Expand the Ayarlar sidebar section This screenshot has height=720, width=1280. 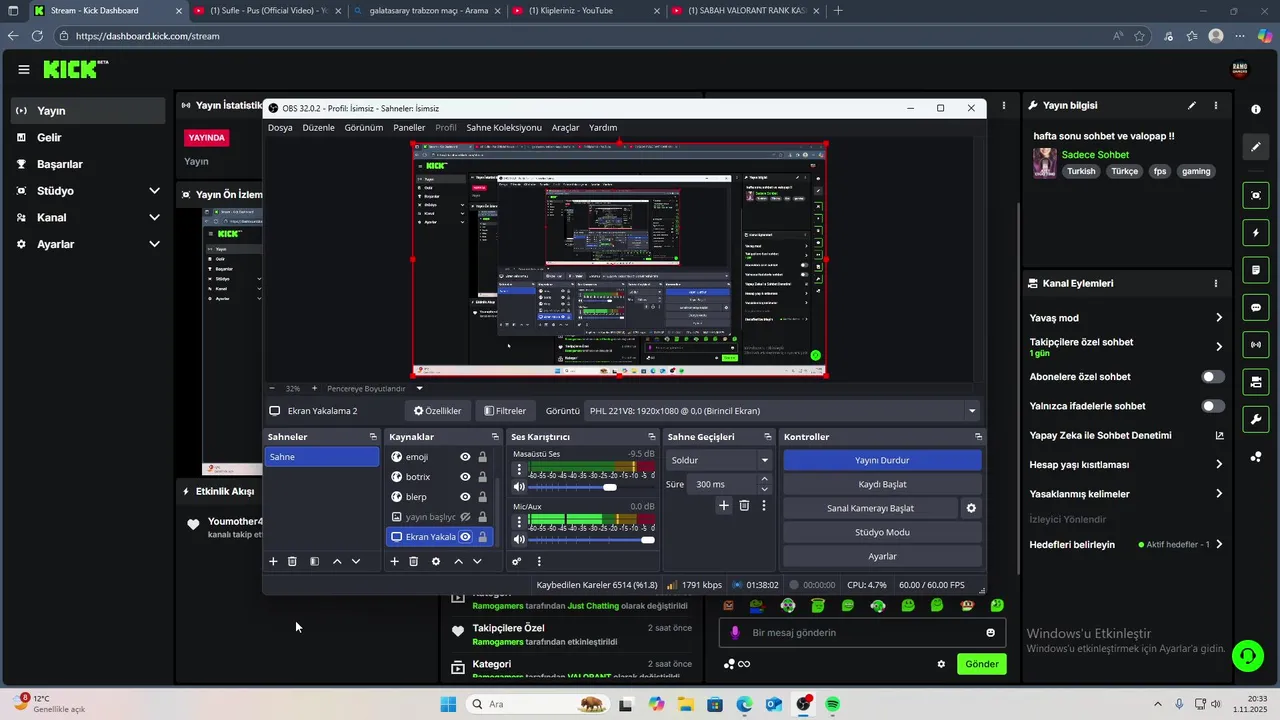[154, 244]
